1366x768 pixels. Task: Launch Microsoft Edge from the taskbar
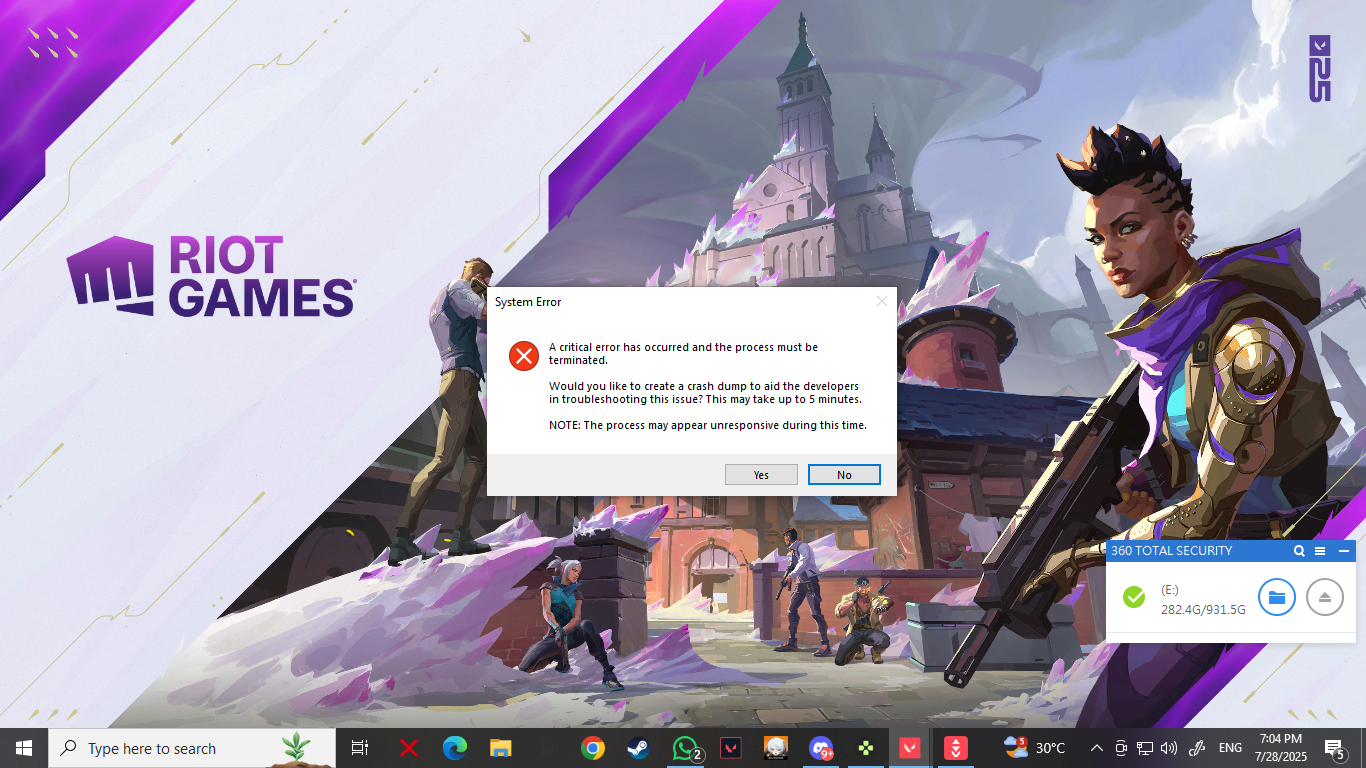click(455, 748)
